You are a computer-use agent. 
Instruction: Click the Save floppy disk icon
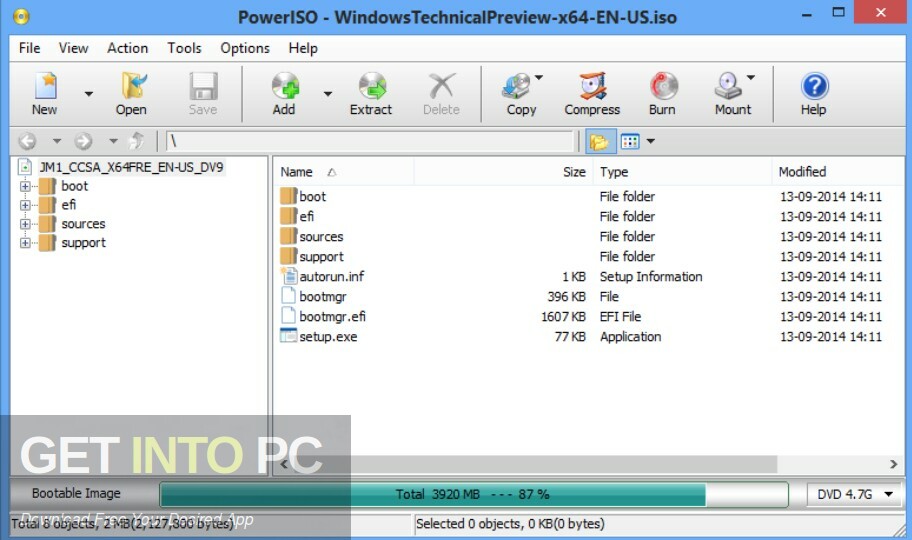coord(203,86)
